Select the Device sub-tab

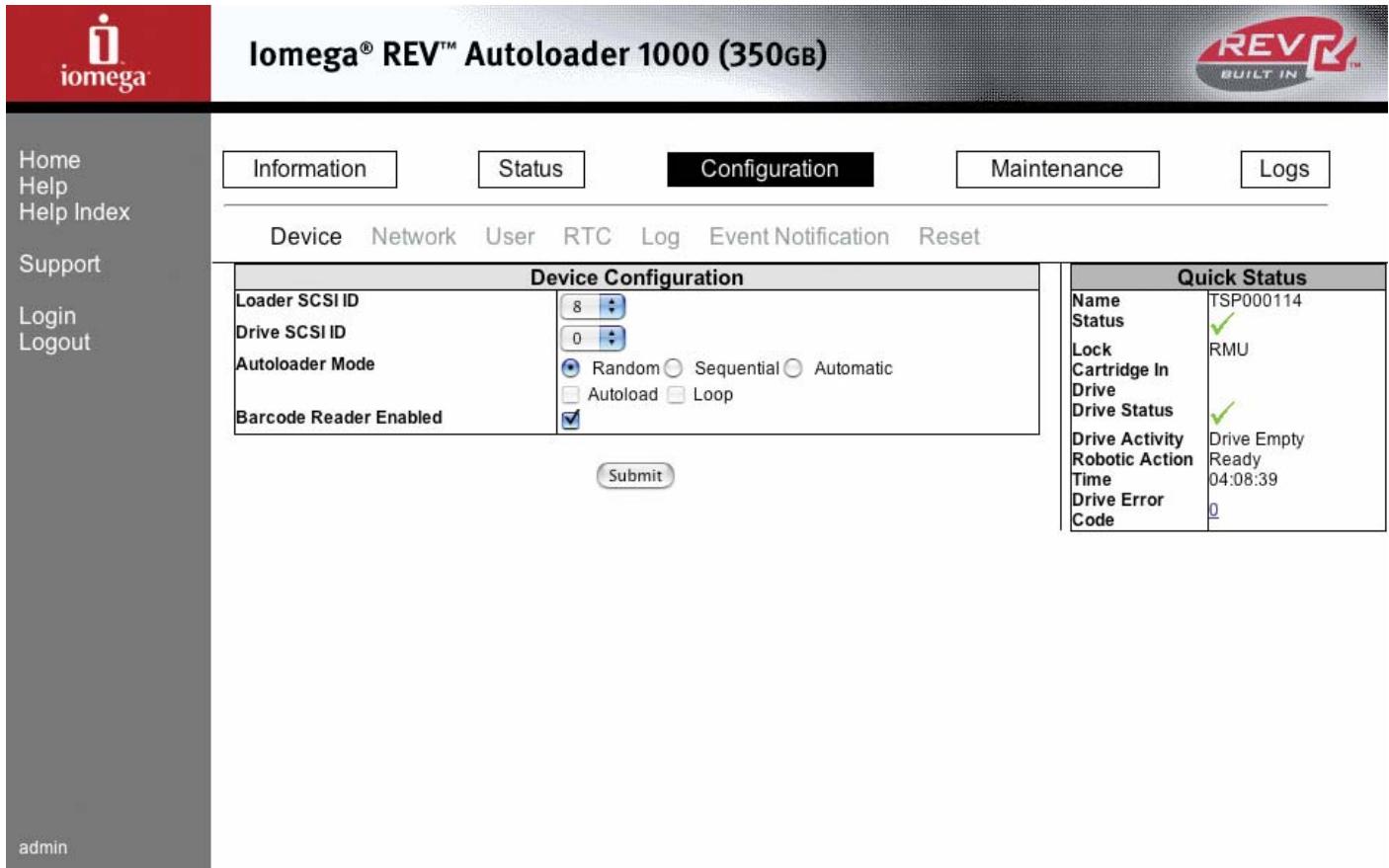(306, 237)
